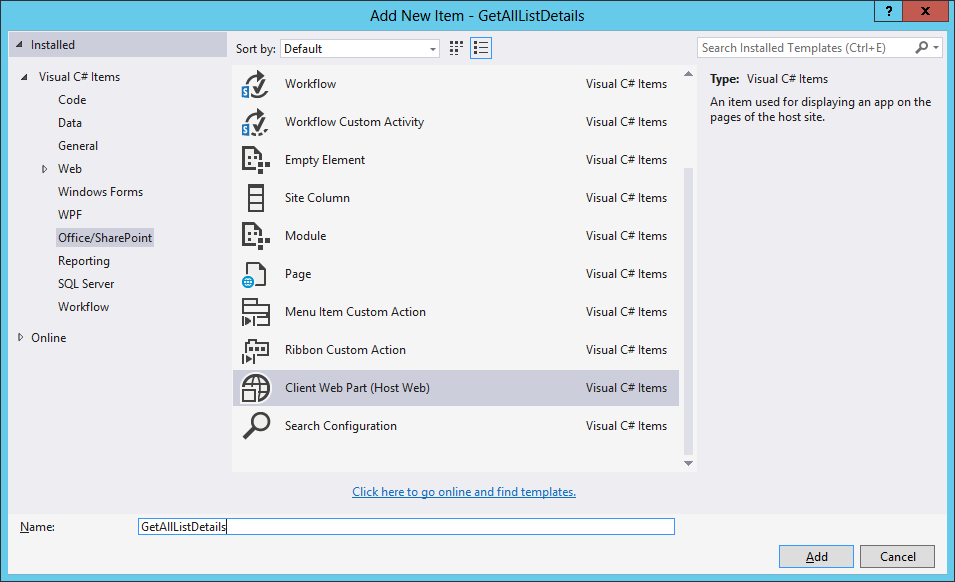Collapse the Installed section

click(19, 44)
